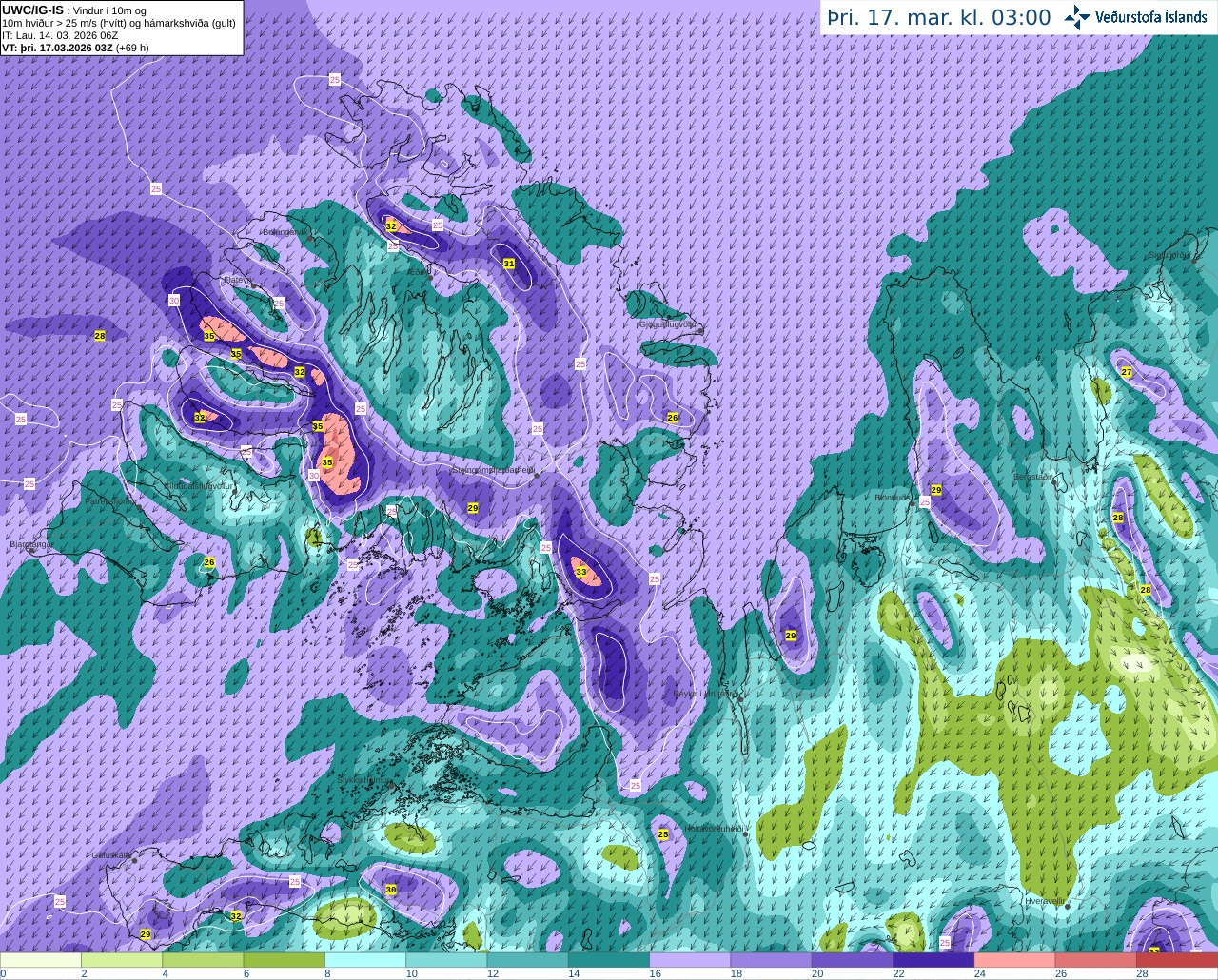Click the IT: Lau. 14. 03. 2026 06Z line
This screenshot has width=1218, height=980.
pyautogui.click(x=60, y=35)
